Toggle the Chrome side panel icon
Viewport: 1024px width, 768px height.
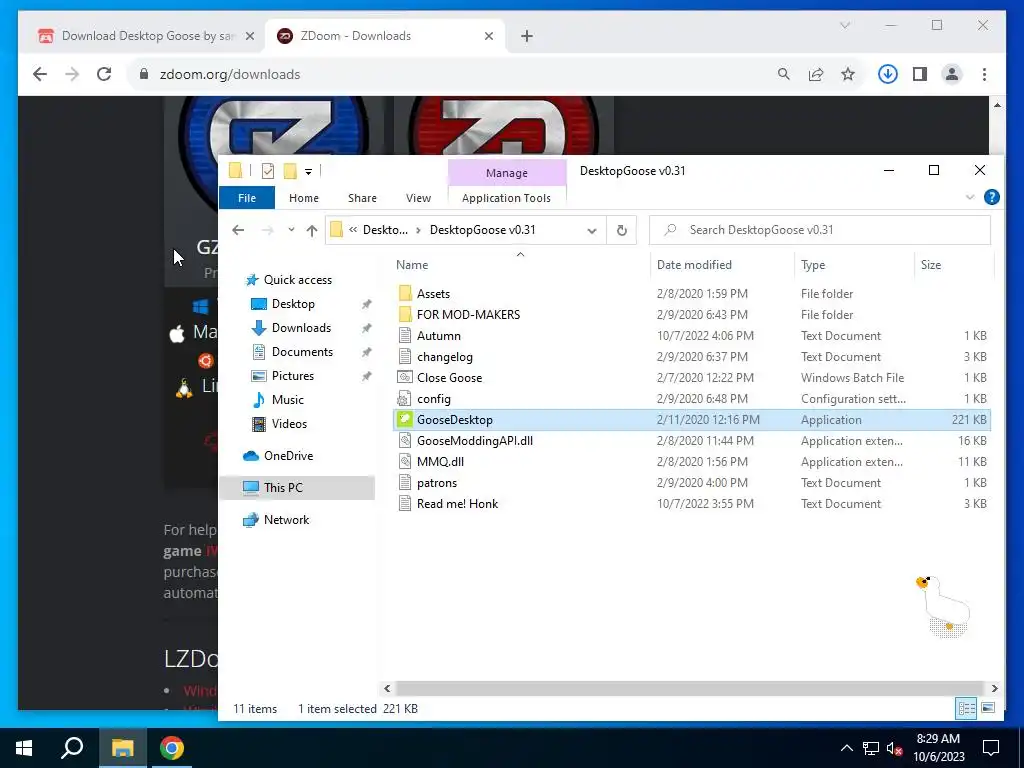[x=920, y=74]
